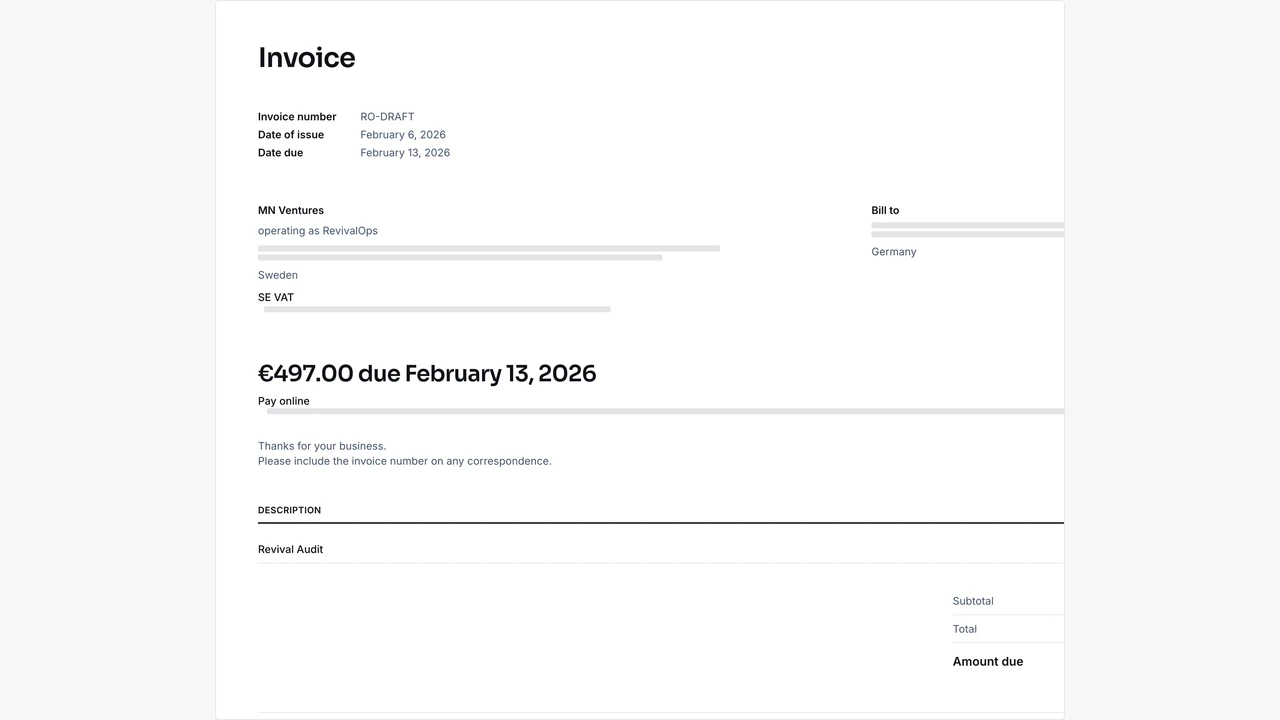
Task: Click the February 13, 2026 due date
Action: [x=405, y=152]
